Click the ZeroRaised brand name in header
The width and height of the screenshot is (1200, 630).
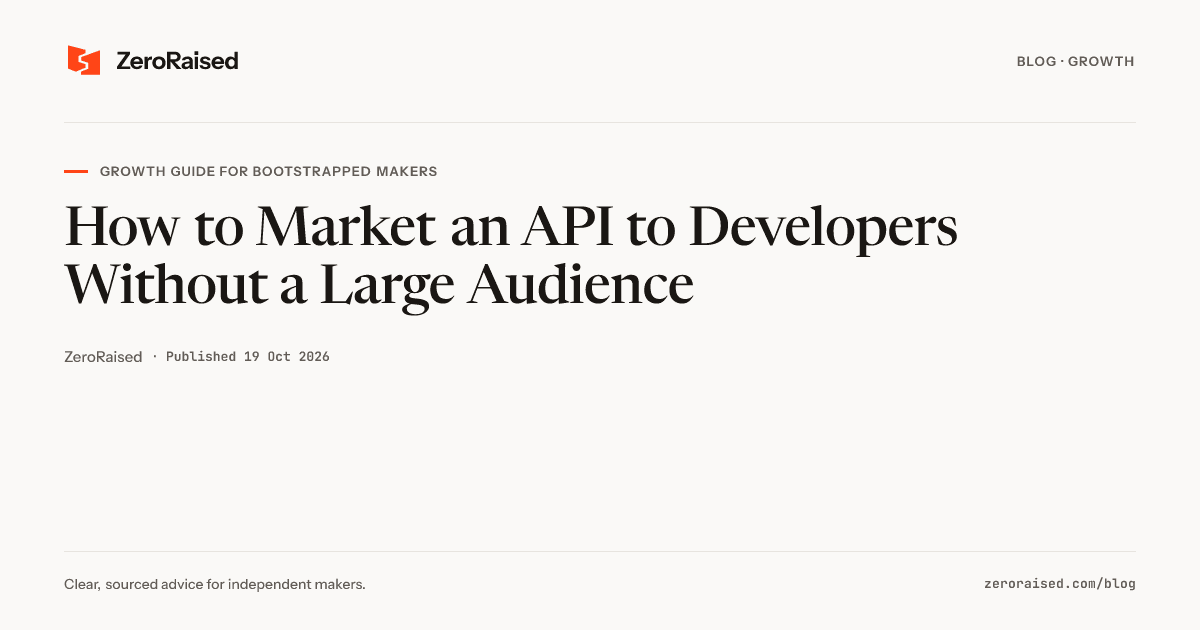pyautogui.click(x=177, y=61)
